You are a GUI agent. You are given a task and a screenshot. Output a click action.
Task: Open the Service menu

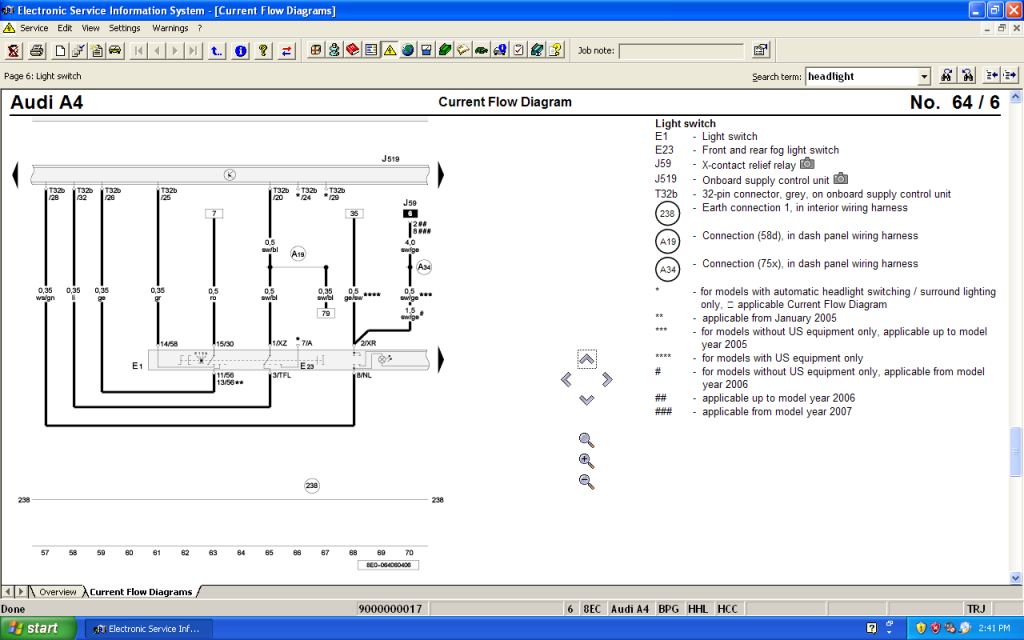(34, 28)
